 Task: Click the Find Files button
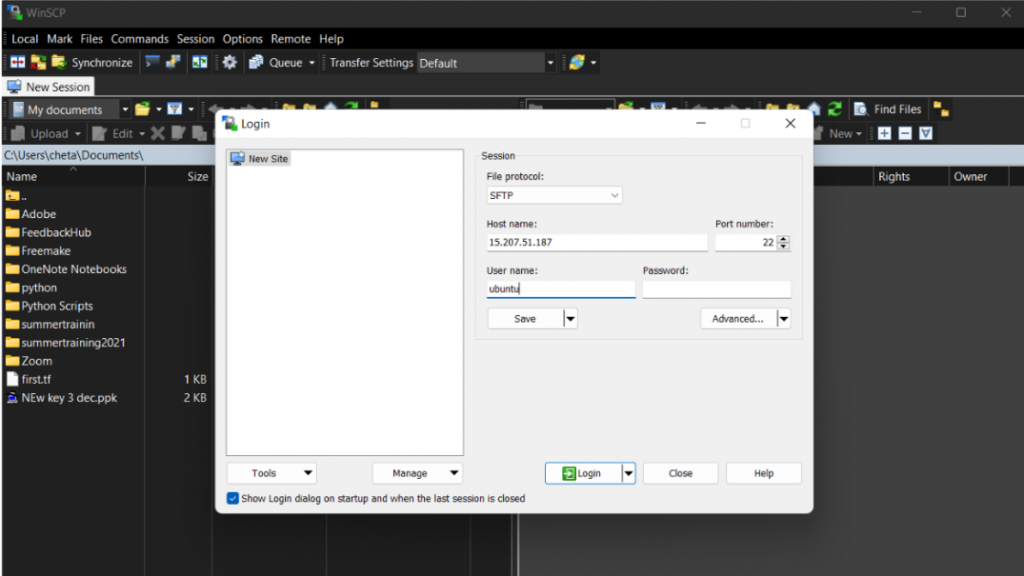point(888,109)
